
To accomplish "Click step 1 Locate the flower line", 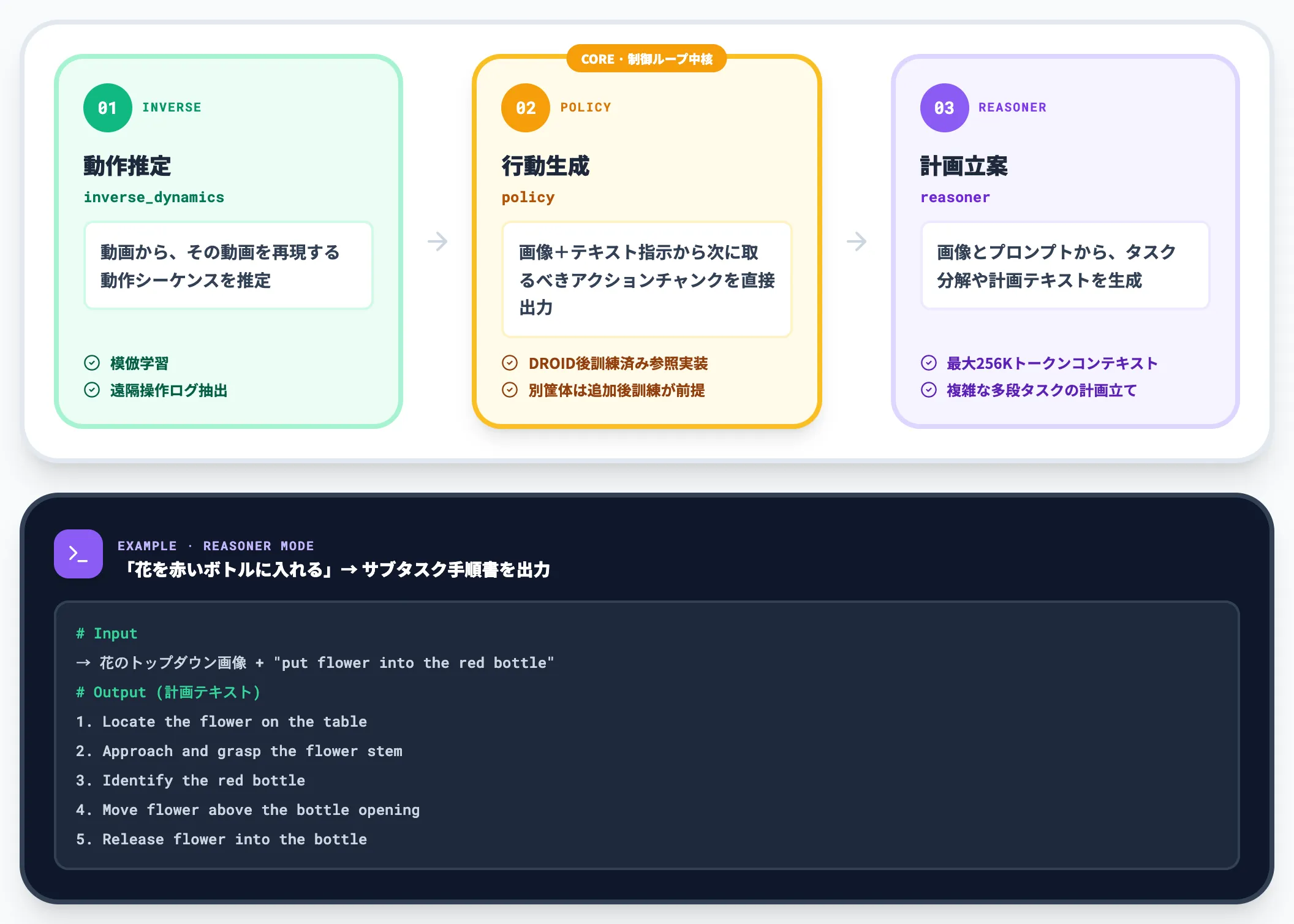I will (x=221, y=722).
